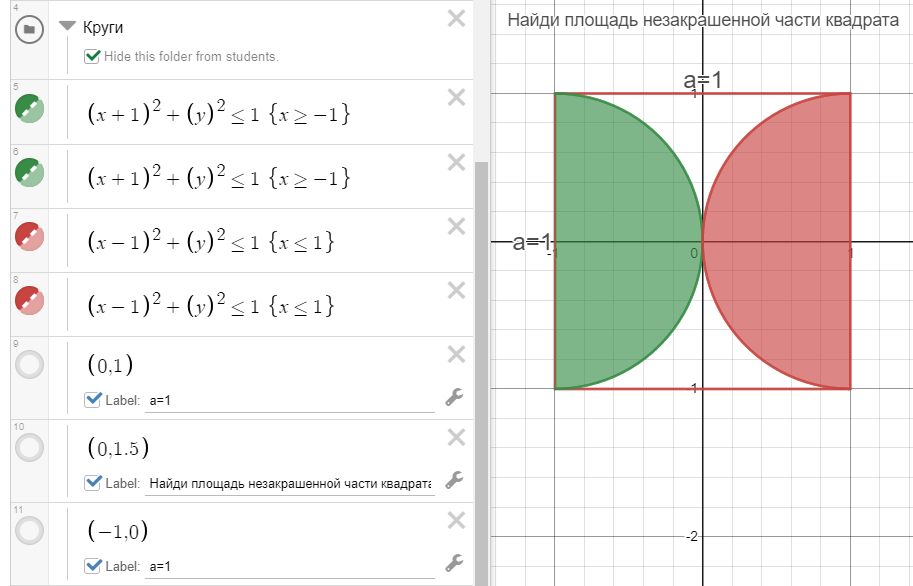Click the folder icon of Круги
The height and width of the screenshot is (586, 913).
29,29
